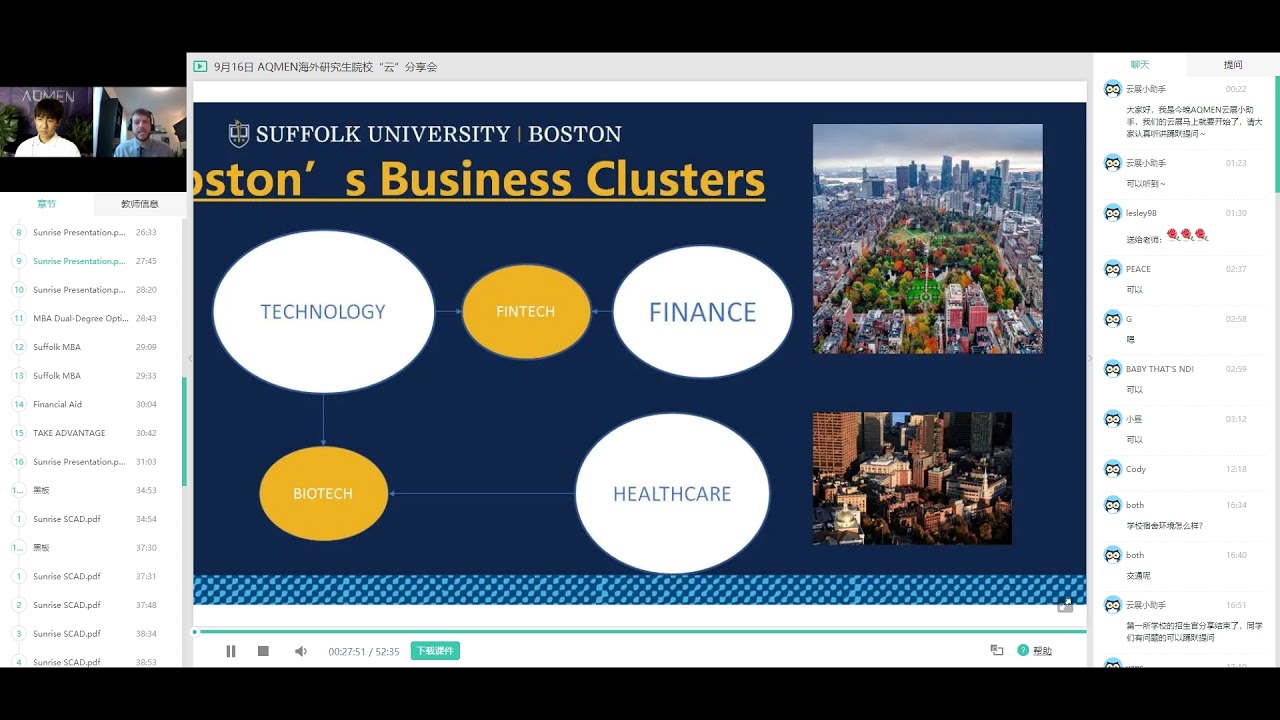Image resolution: width=1280 pixels, height=720 pixels.
Task: Click avatar of 云晨小助手 at 01:23
Action: pyautogui.click(x=1112, y=163)
